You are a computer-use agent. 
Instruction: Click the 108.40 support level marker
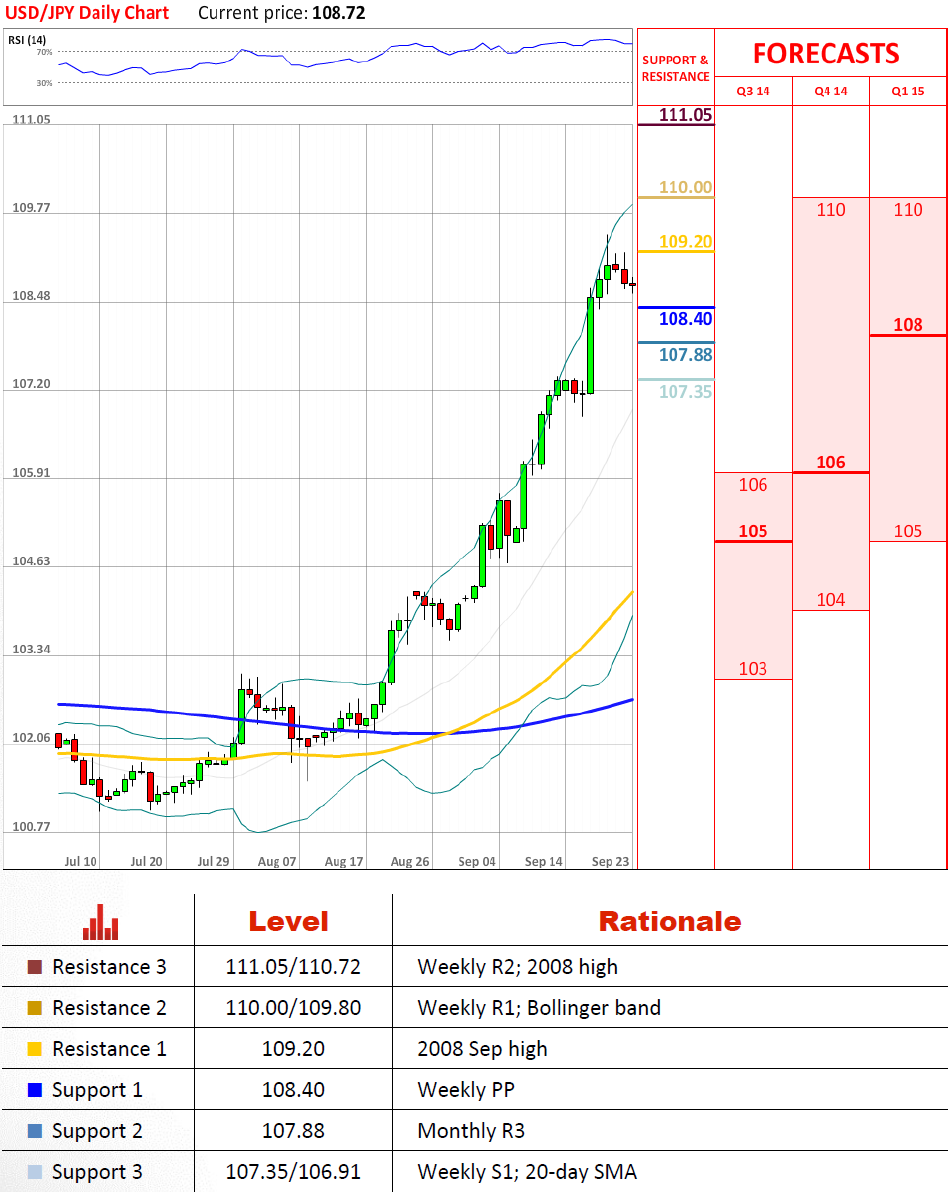(x=685, y=319)
